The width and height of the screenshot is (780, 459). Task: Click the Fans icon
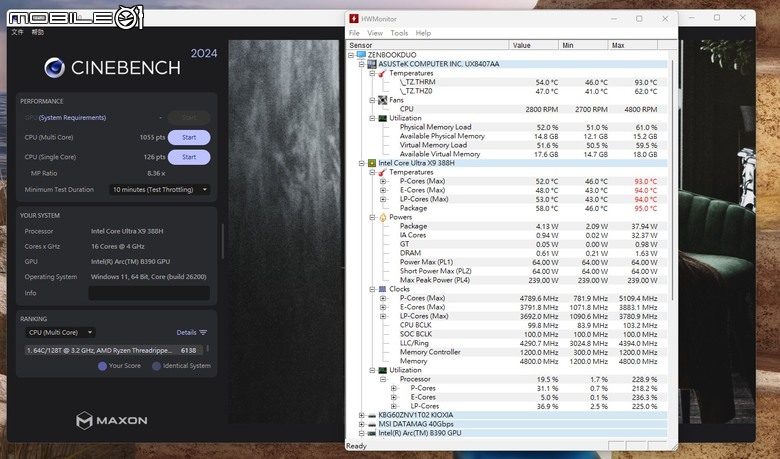[x=382, y=100]
